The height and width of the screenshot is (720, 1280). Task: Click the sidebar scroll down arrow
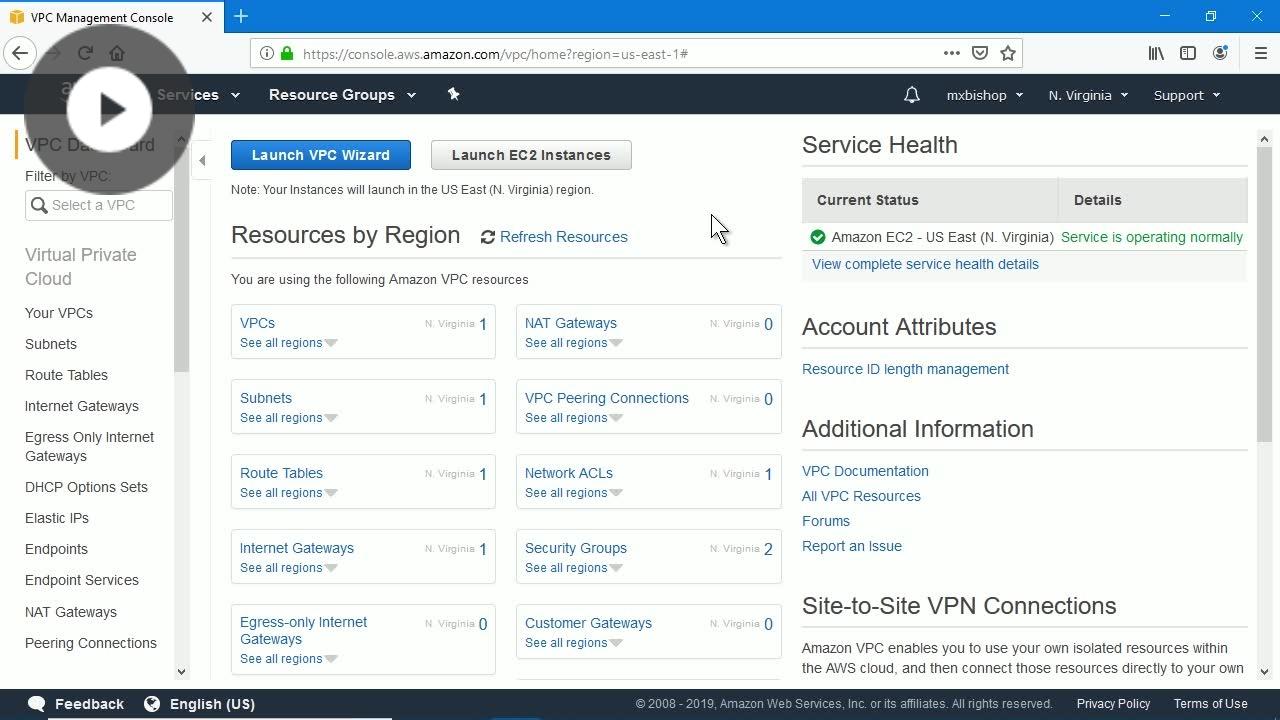click(x=181, y=672)
